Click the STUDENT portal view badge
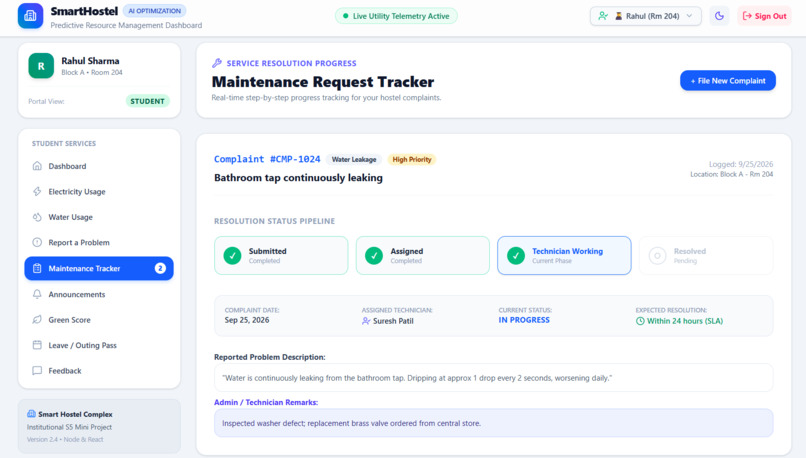 pyautogui.click(x=148, y=101)
